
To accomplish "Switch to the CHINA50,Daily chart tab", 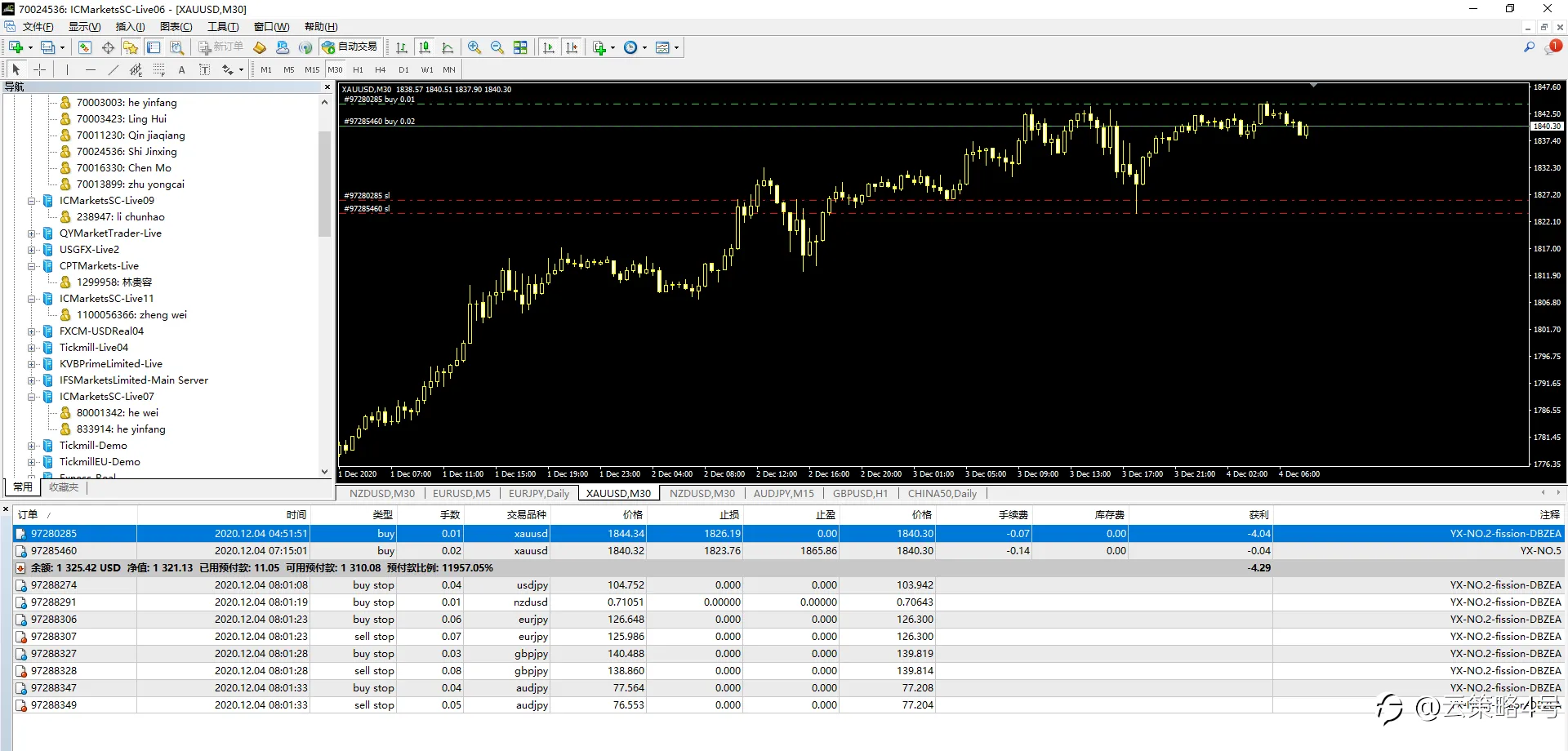I will coord(942,494).
